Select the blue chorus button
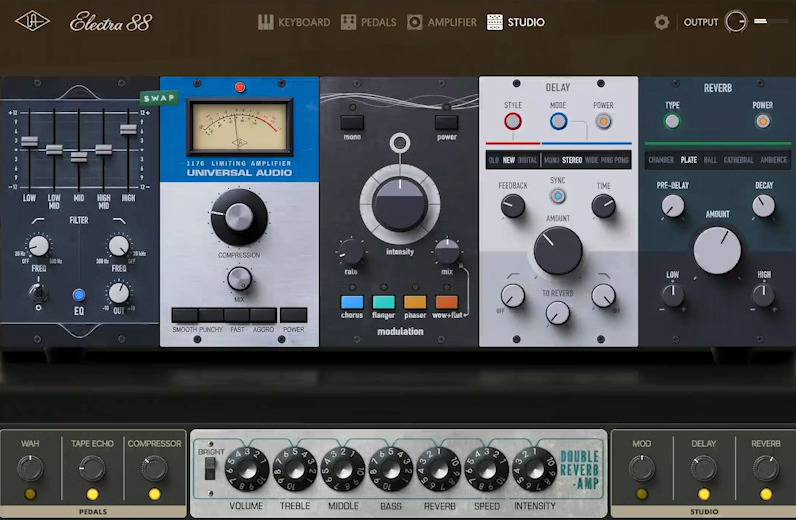 pyautogui.click(x=352, y=302)
